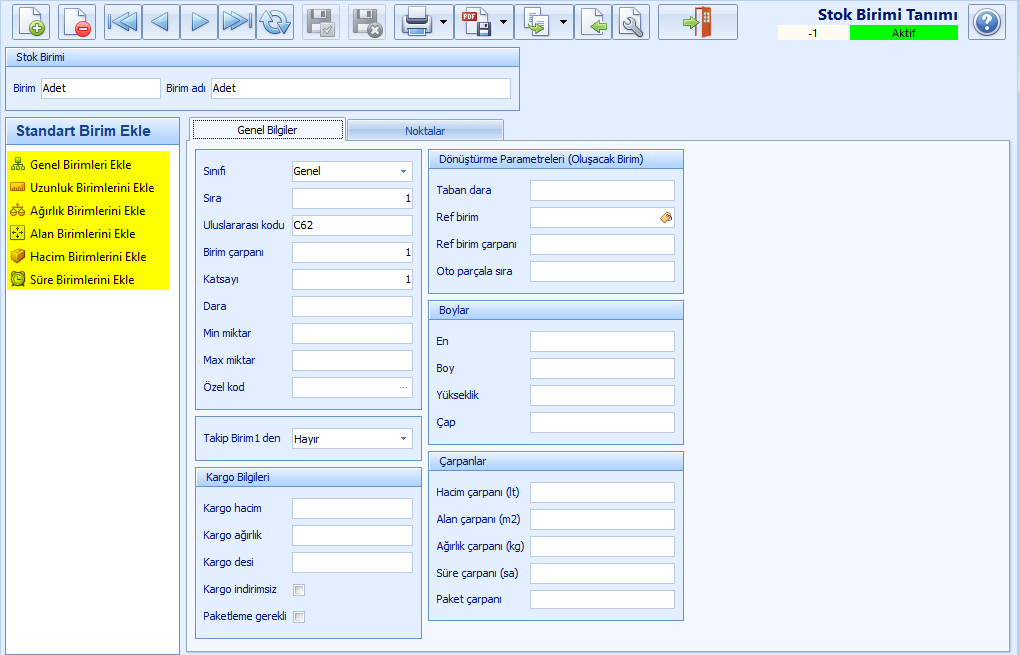Click the cancel save diskette icon

[x=367, y=22]
